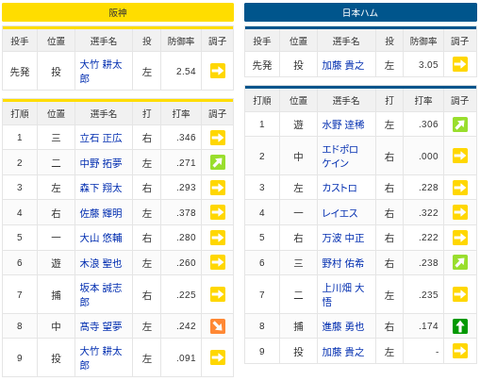Open 加藤 貴之 link in starting pitcher row
The height and width of the screenshot is (381, 480).
click(x=343, y=65)
